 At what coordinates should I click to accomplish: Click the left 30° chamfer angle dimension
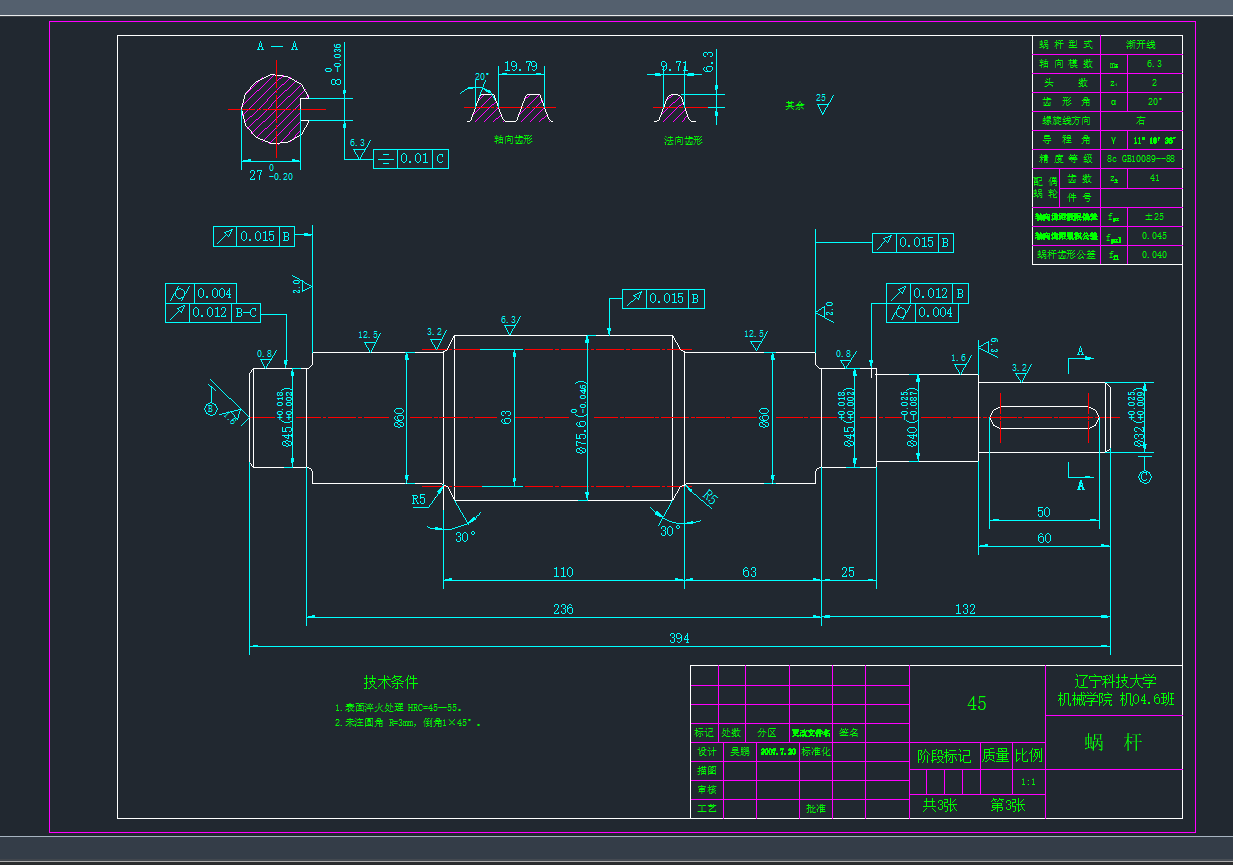point(464,535)
